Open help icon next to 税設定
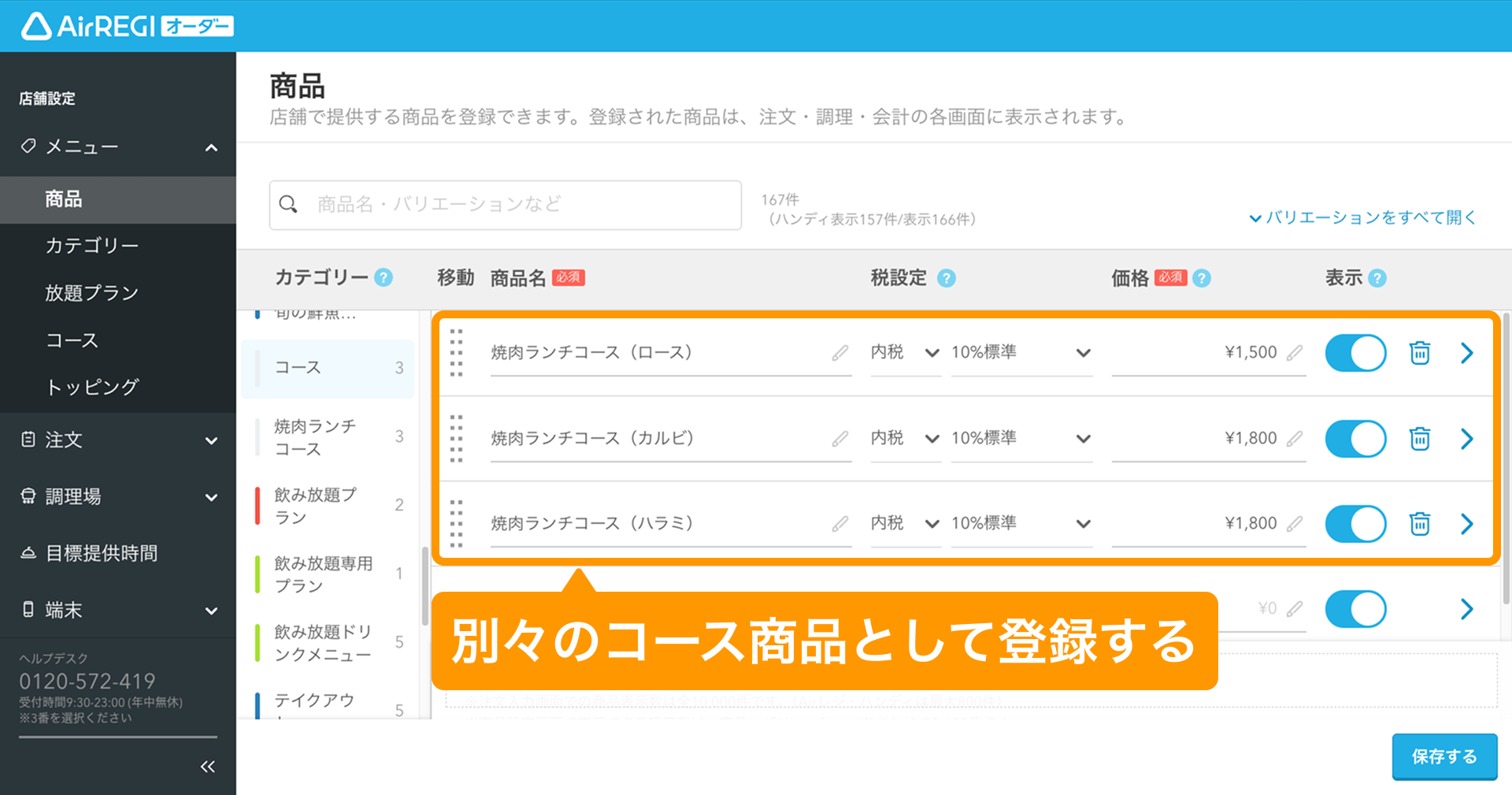 [947, 278]
